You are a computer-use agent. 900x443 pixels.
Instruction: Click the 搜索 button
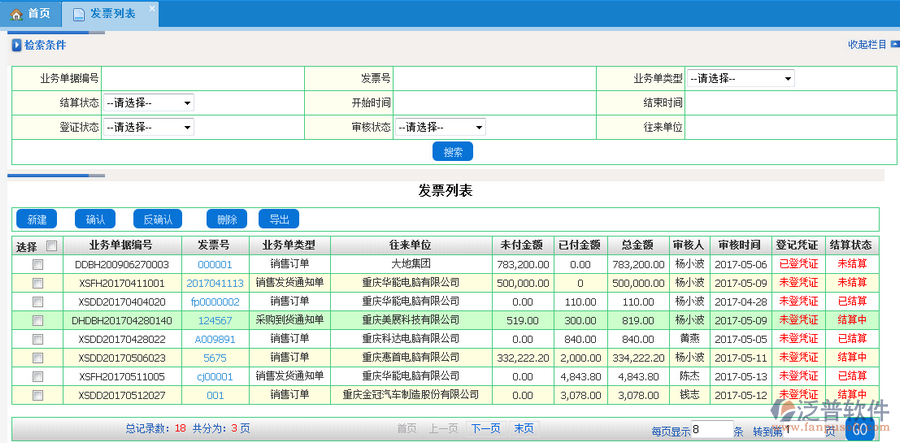tap(452, 152)
